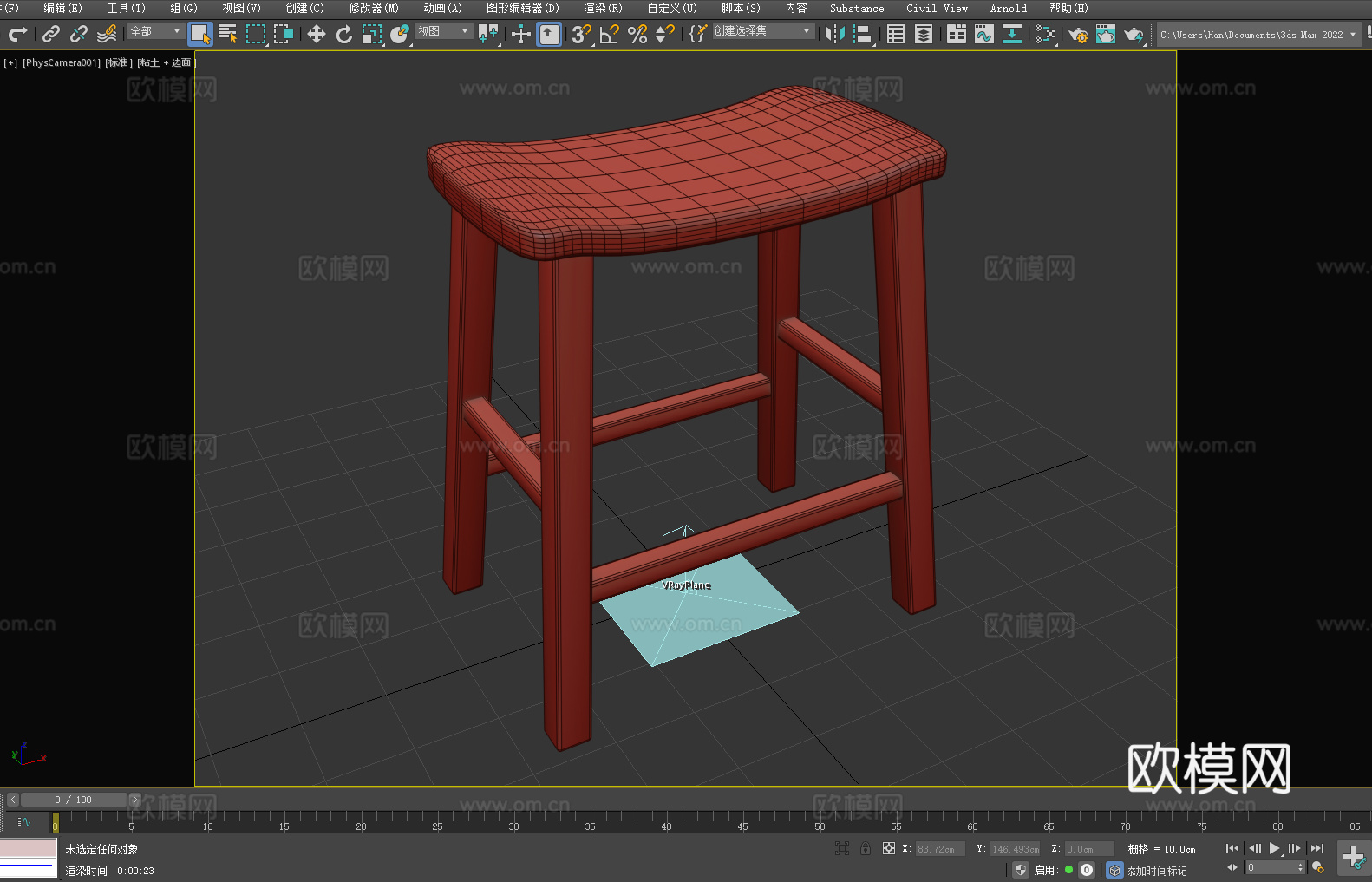Activate Select and Scale tool
This screenshot has height=882, width=1372.
coord(372,34)
